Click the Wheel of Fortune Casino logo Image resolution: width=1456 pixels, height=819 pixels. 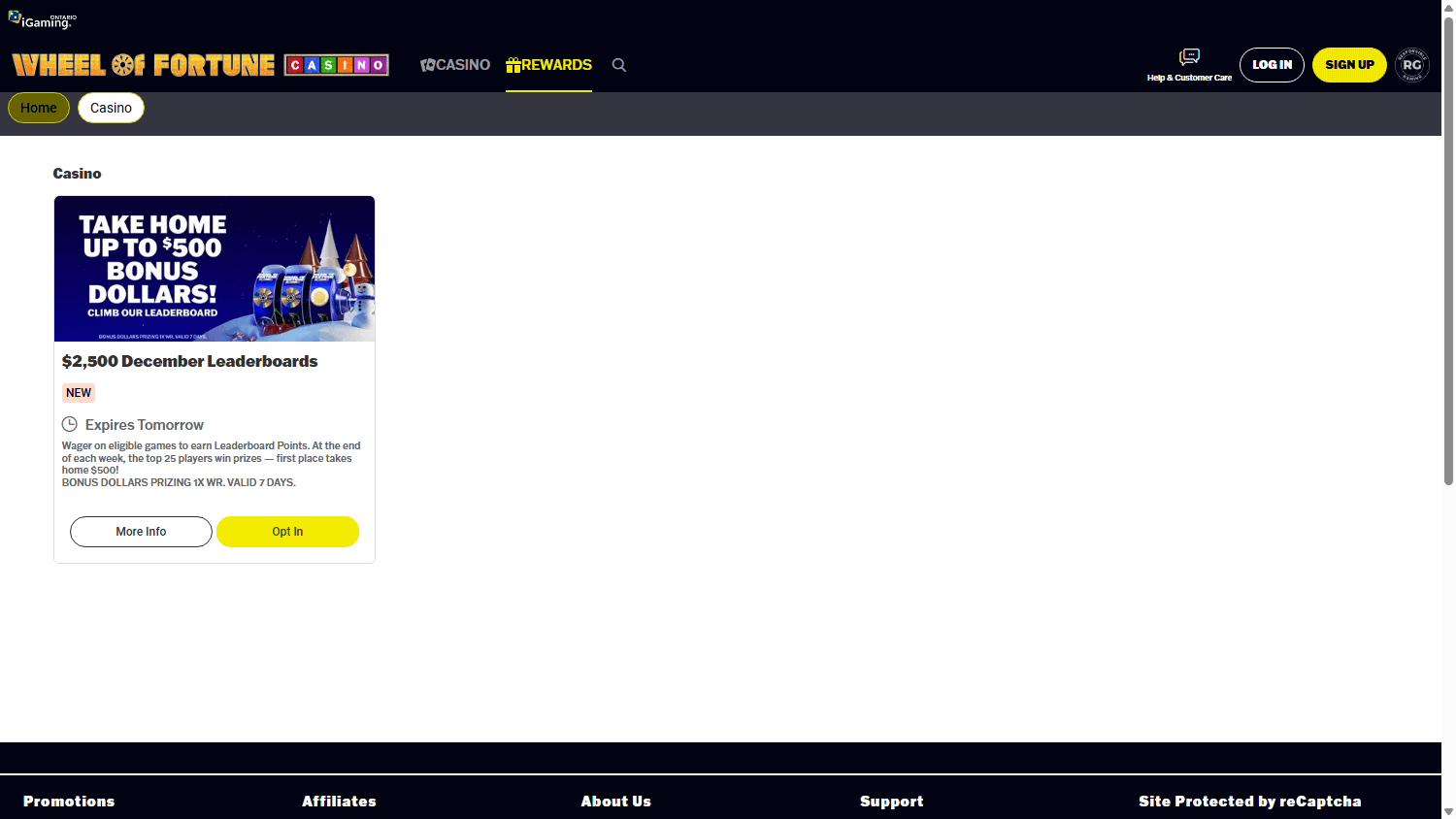200,65
